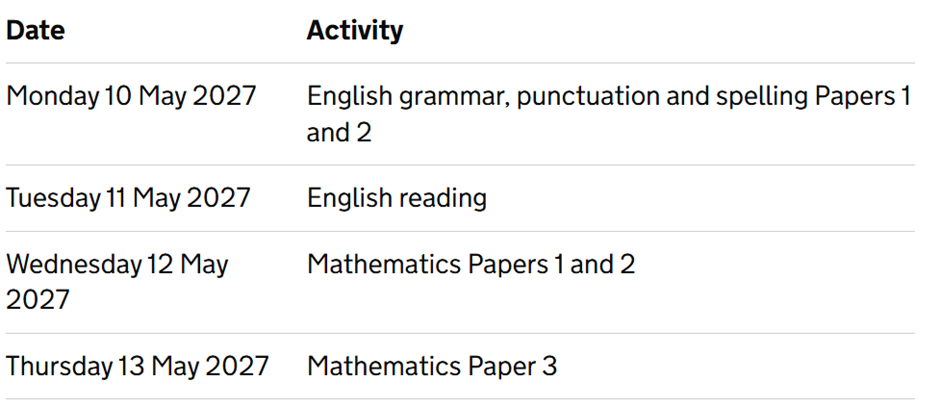
Task: Click the Date column header
Action: coord(35,30)
